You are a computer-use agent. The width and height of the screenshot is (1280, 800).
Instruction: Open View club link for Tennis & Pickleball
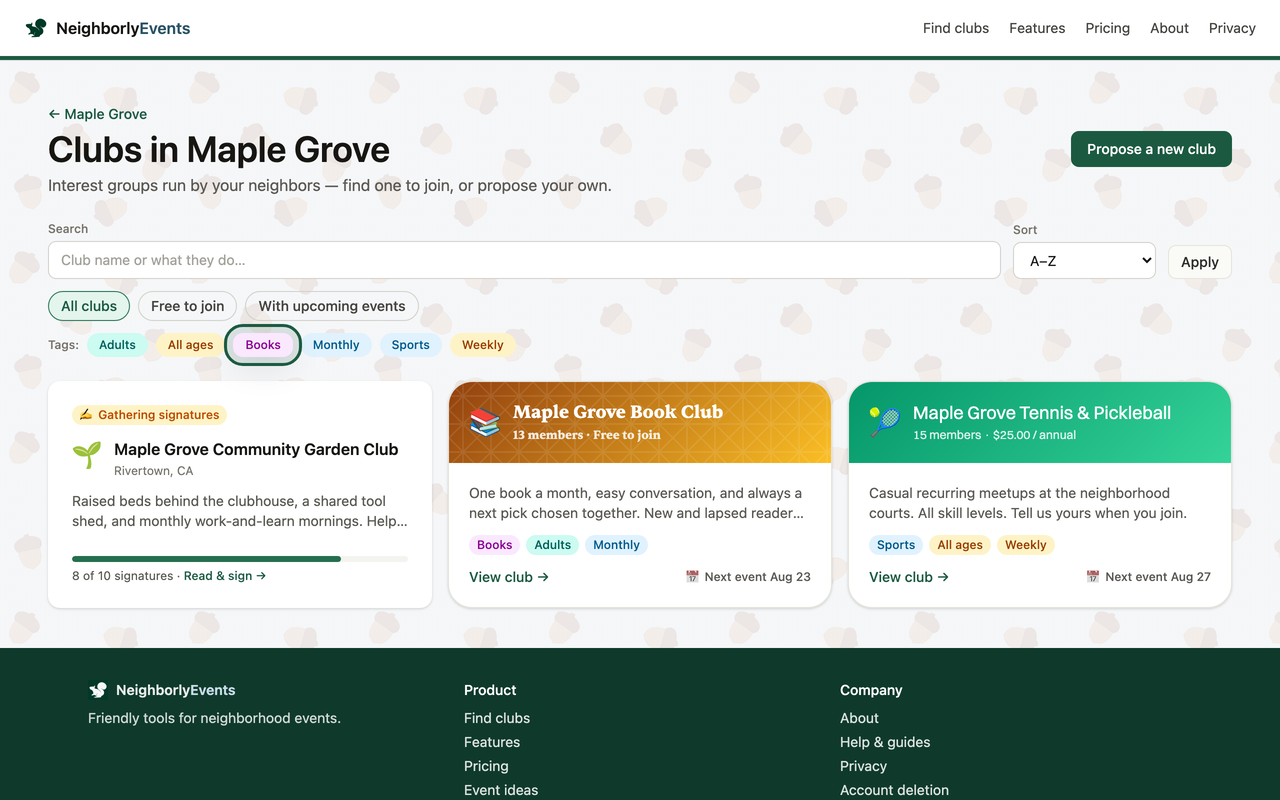(909, 577)
